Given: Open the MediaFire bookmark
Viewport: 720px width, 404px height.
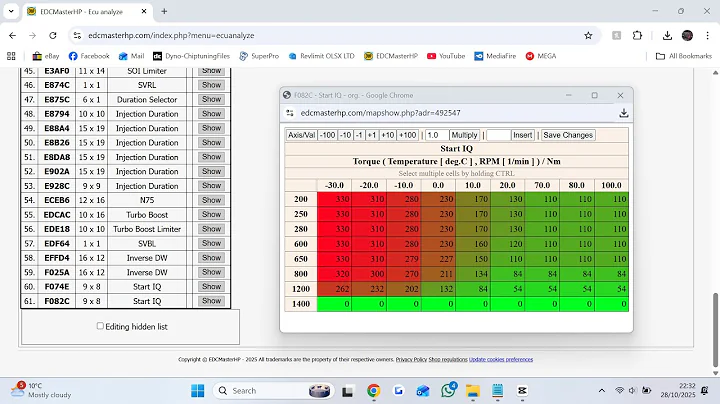Looking at the screenshot, I should pos(495,56).
